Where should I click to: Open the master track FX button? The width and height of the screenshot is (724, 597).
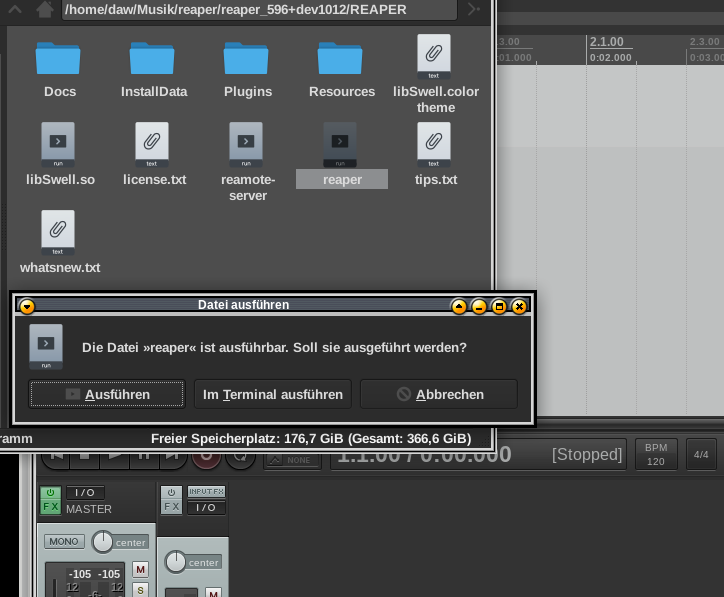coord(50,507)
